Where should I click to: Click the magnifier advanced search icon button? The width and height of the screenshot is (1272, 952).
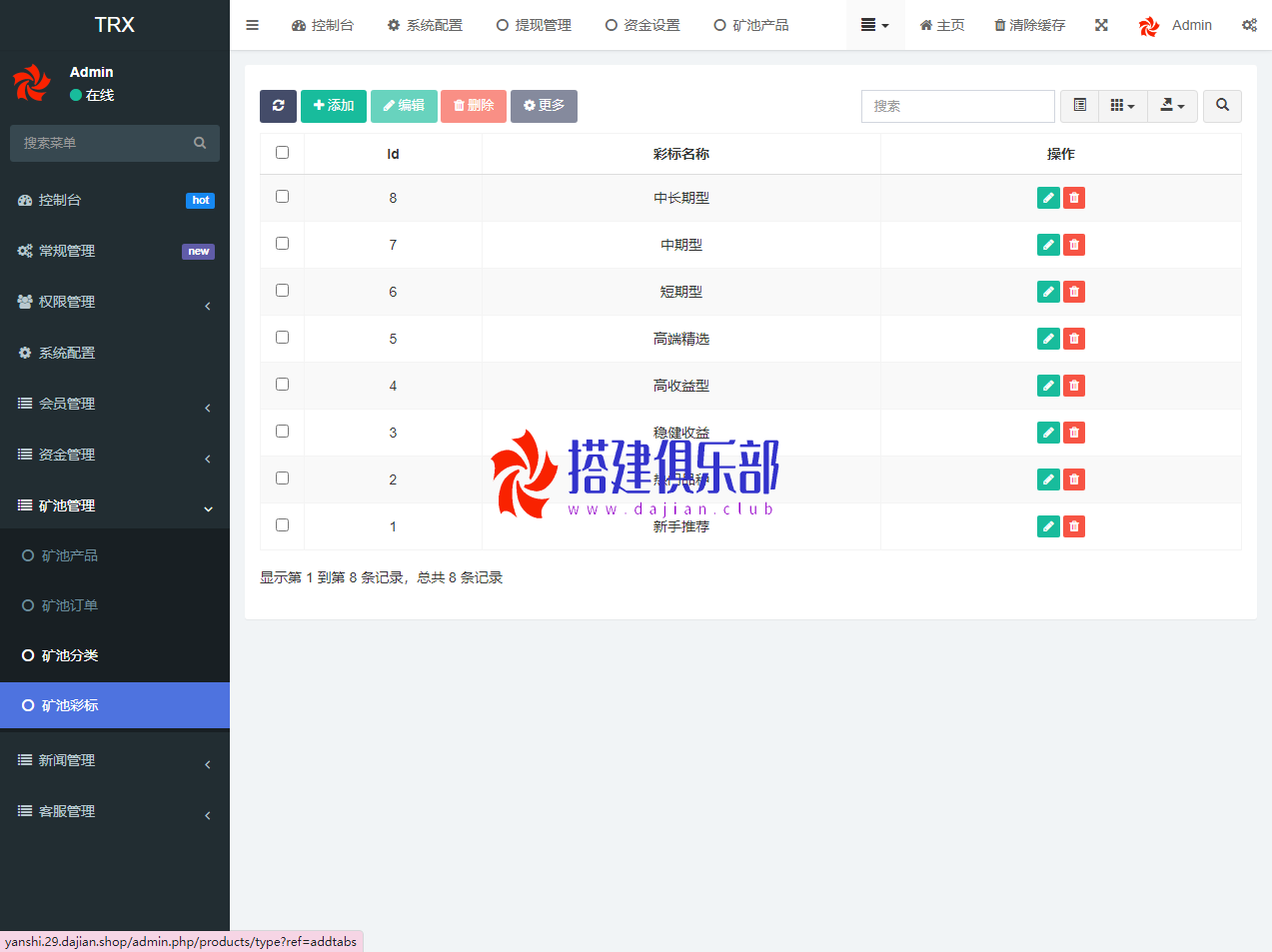pos(1222,106)
